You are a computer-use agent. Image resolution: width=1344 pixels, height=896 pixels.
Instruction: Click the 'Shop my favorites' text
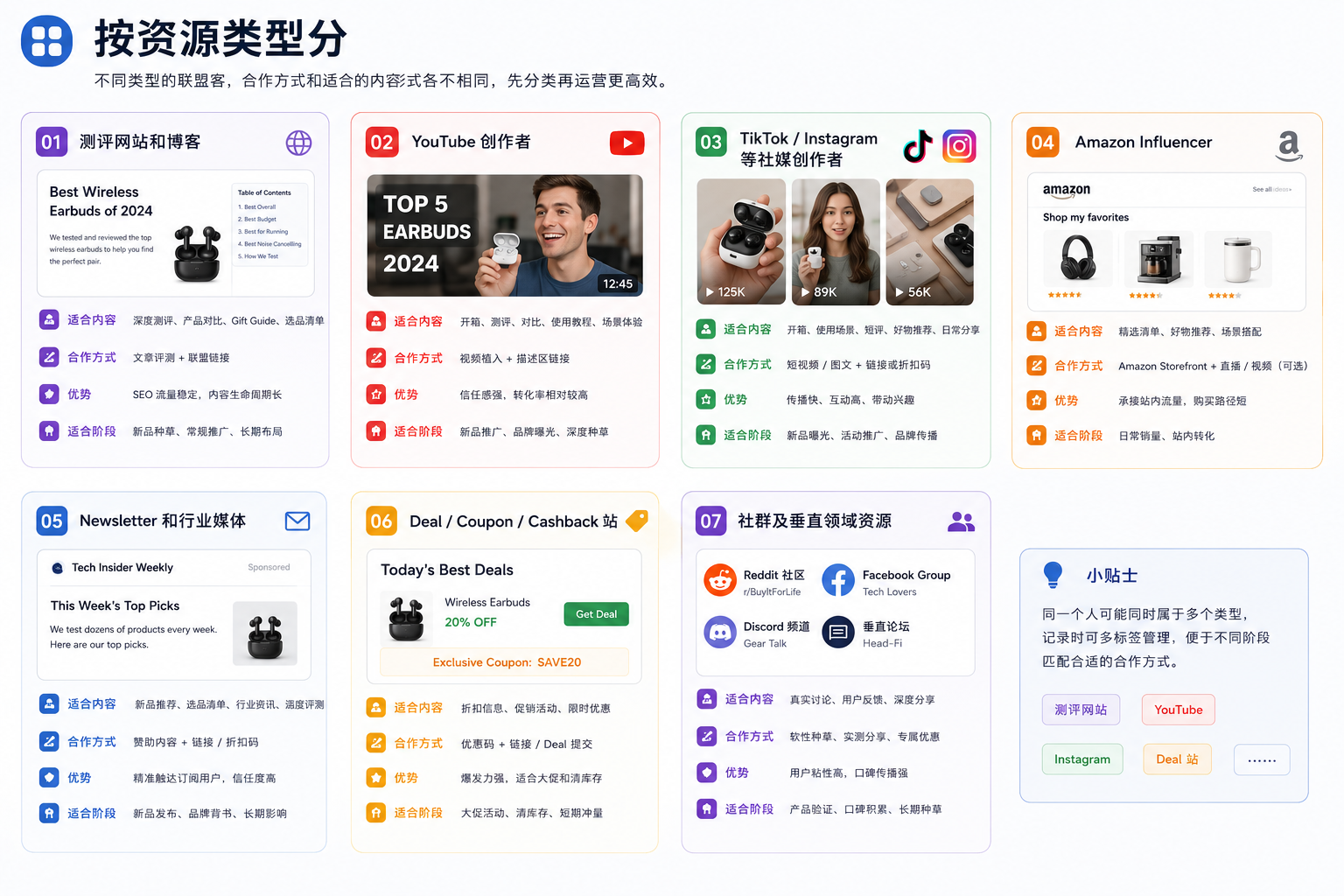click(x=1086, y=217)
